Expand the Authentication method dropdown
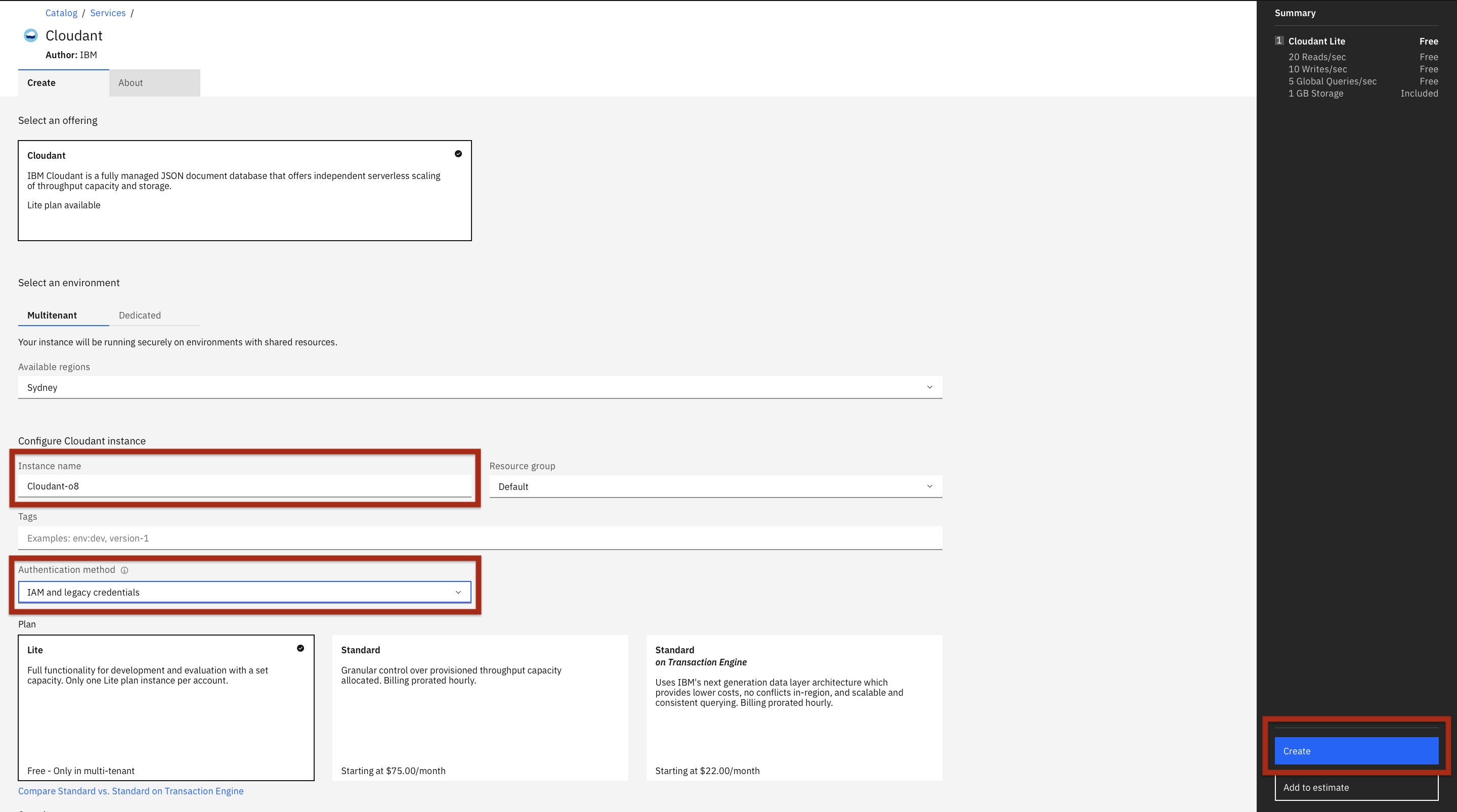This screenshot has width=1457, height=812. (245, 592)
